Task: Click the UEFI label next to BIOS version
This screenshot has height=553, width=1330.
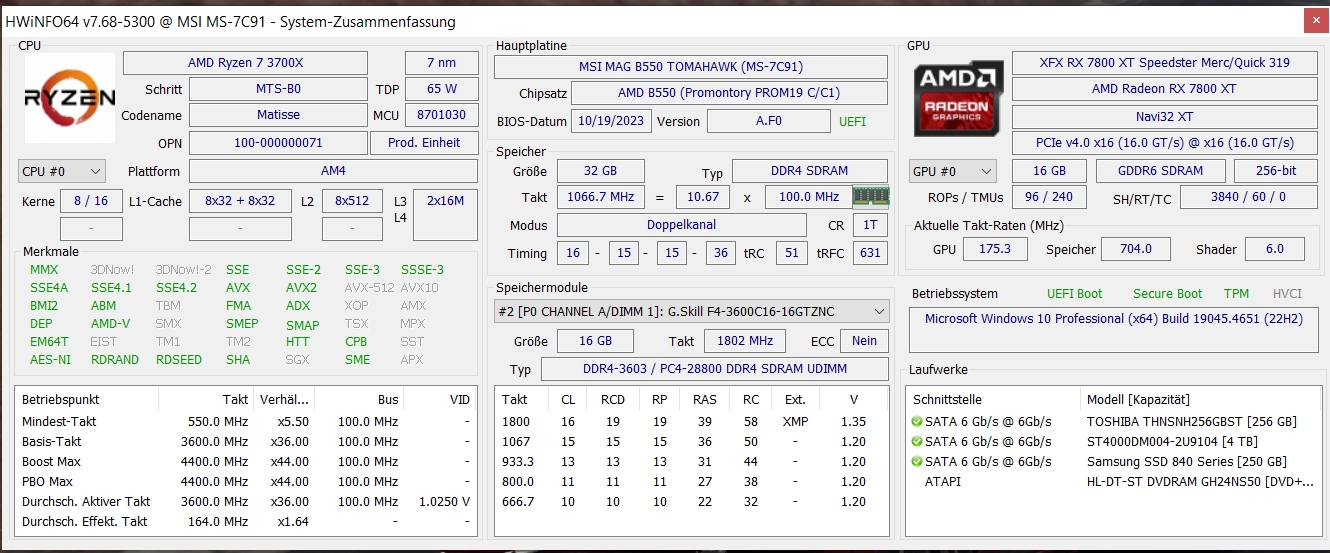Action: (852, 121)
